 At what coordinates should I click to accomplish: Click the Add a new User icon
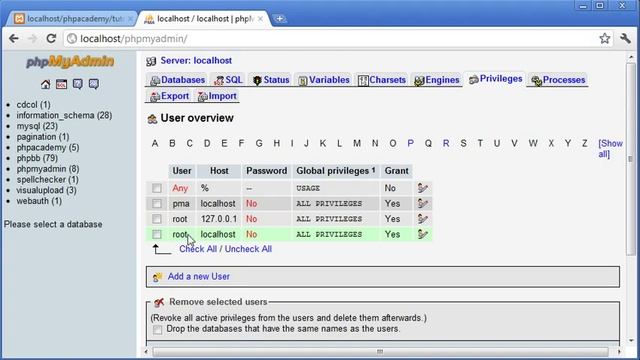157,277
